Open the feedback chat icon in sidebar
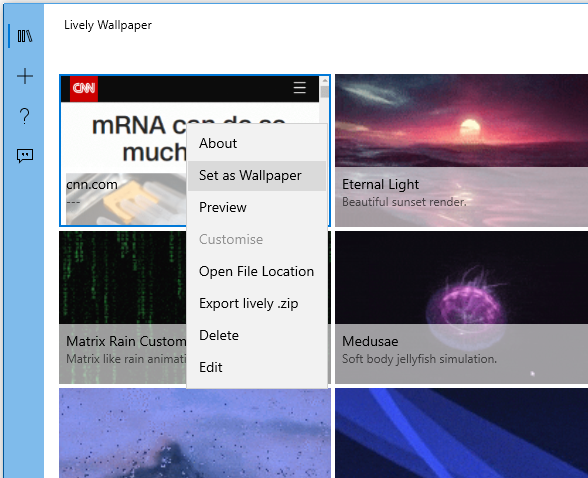Screen dimensions: 588x478 coord(25,155)
